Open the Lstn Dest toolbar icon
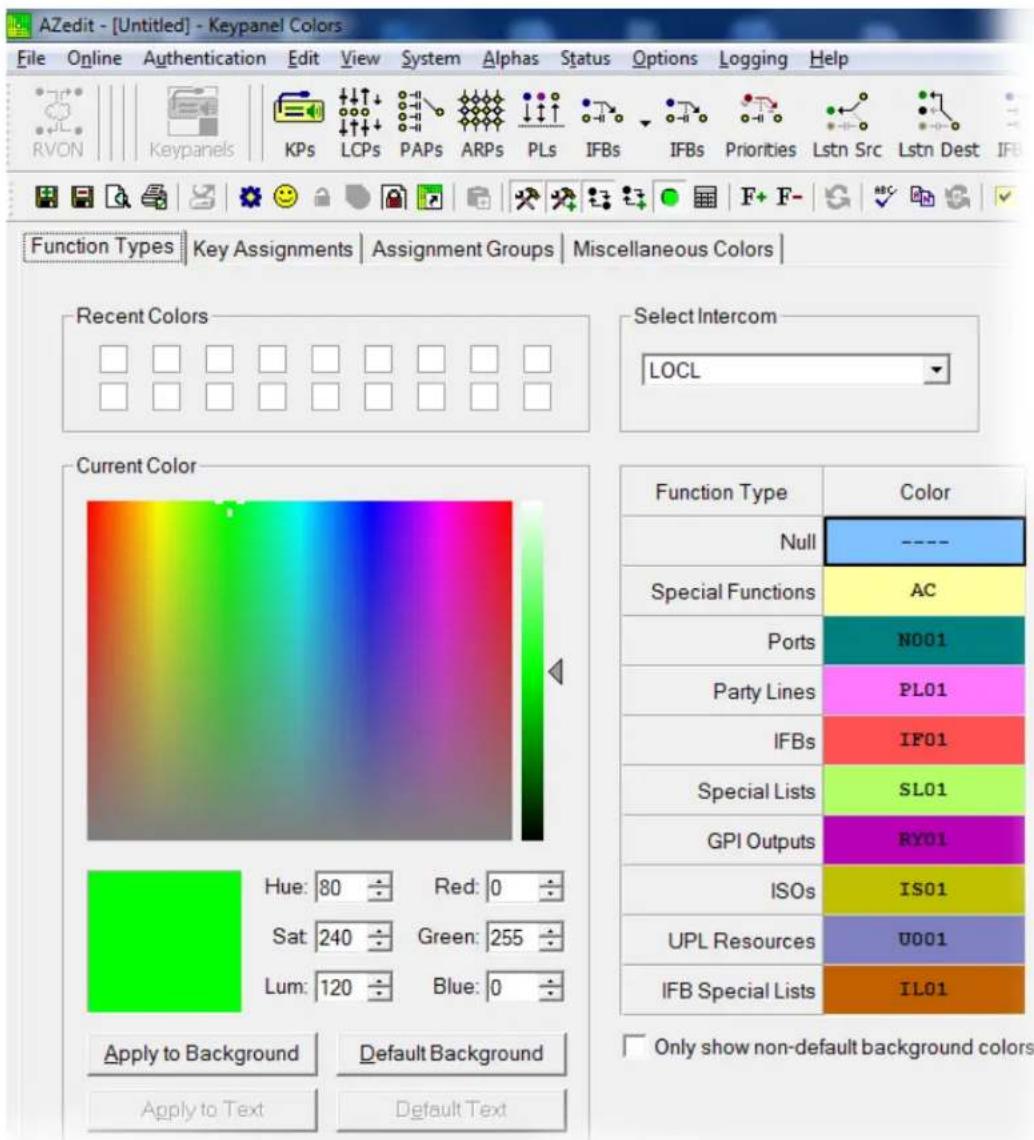Screen dimensions: 1034x1140 click(x=939, y=124)
